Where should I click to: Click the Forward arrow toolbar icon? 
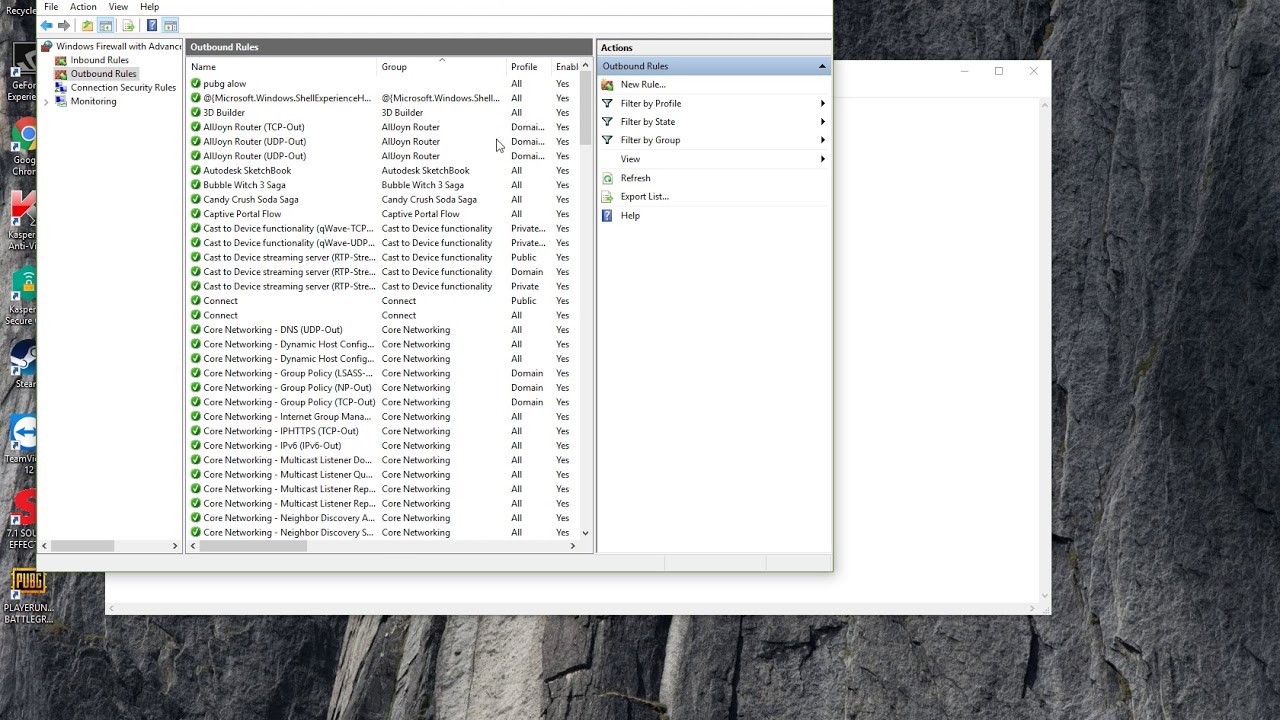pyautogui.click(x=64, y=25)
